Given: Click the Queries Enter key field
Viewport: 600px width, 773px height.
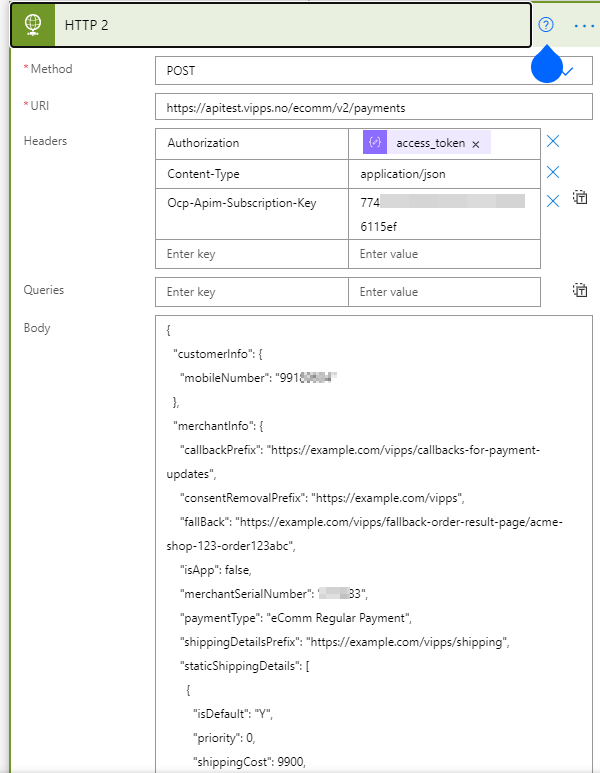Looking at the screenshot, I should [x=252, y=292].
